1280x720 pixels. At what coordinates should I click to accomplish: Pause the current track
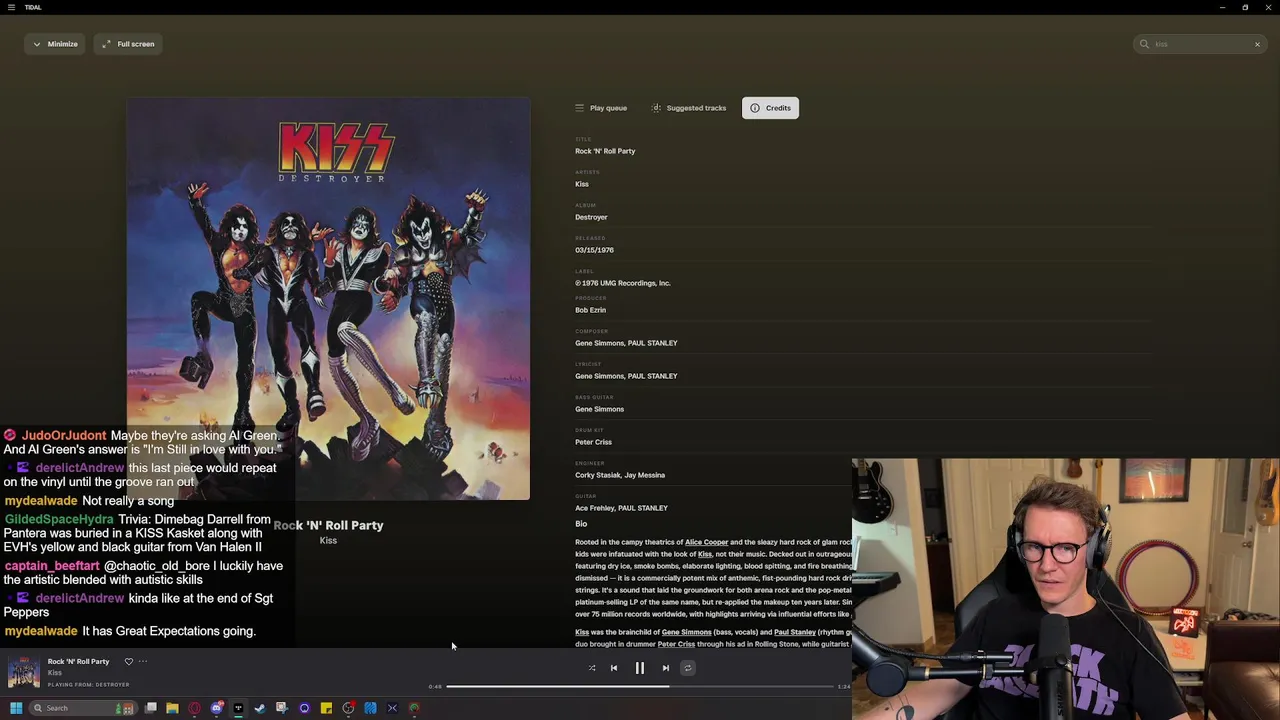(640, 668)
